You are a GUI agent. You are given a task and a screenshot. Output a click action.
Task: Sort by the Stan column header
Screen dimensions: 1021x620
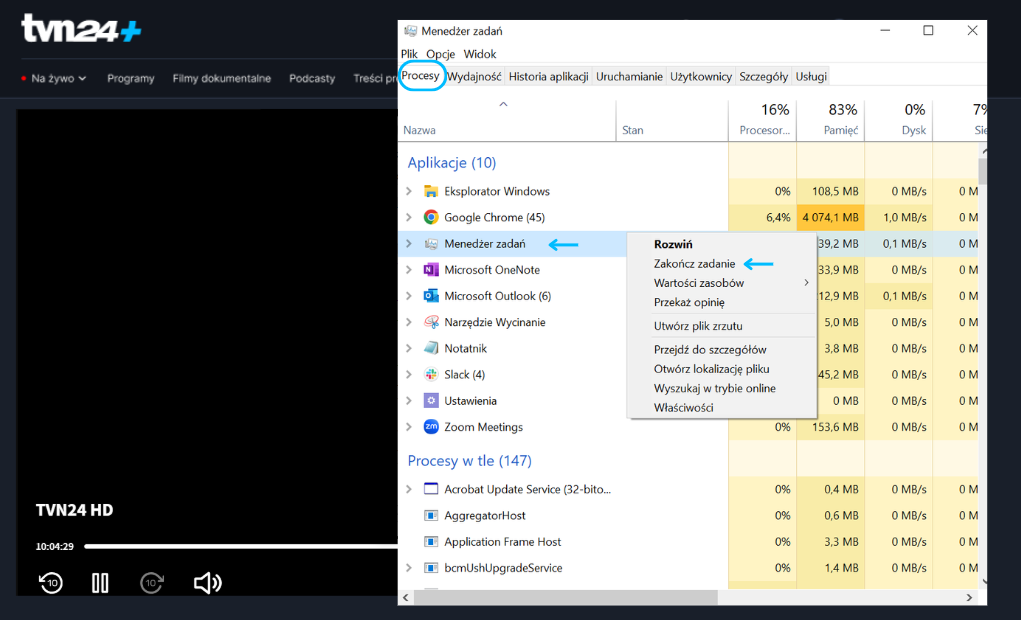point(672,120)
